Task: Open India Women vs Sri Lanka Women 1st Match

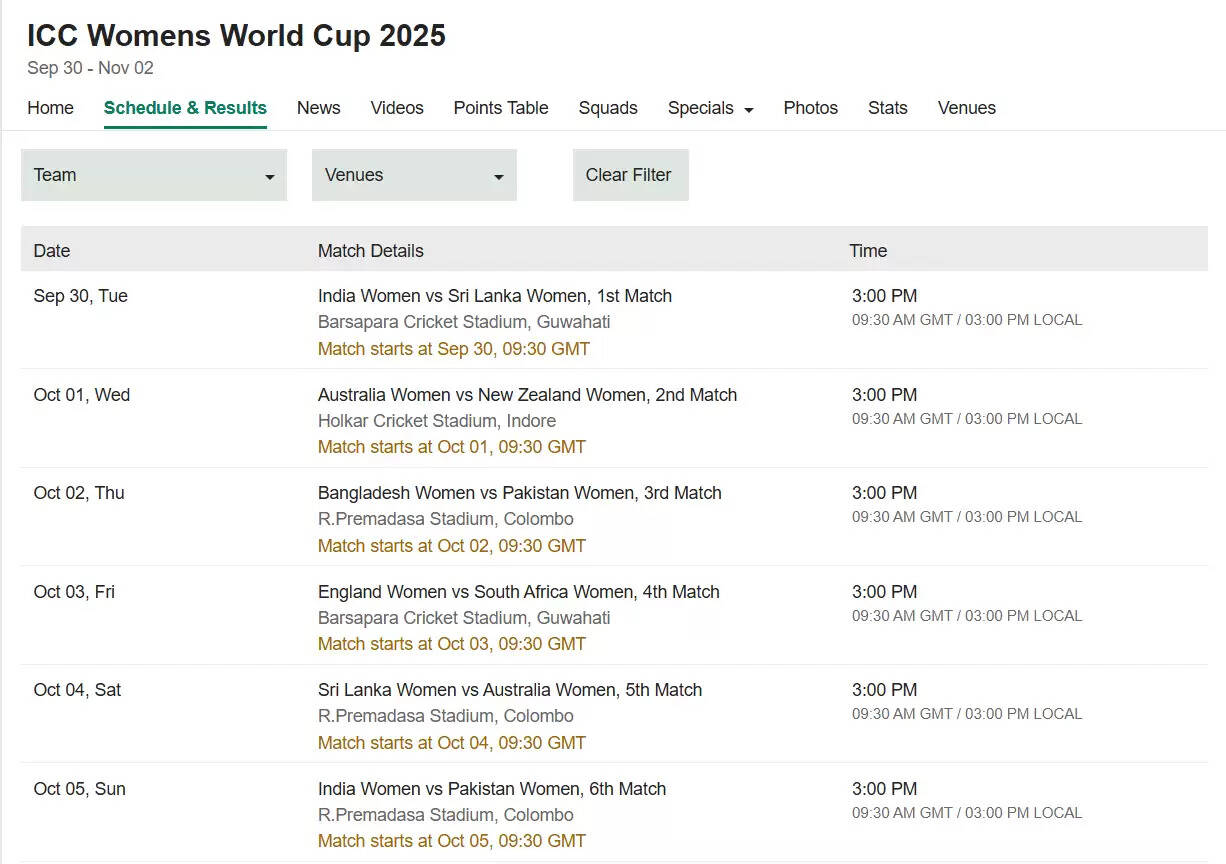Action: coord(495,296)
